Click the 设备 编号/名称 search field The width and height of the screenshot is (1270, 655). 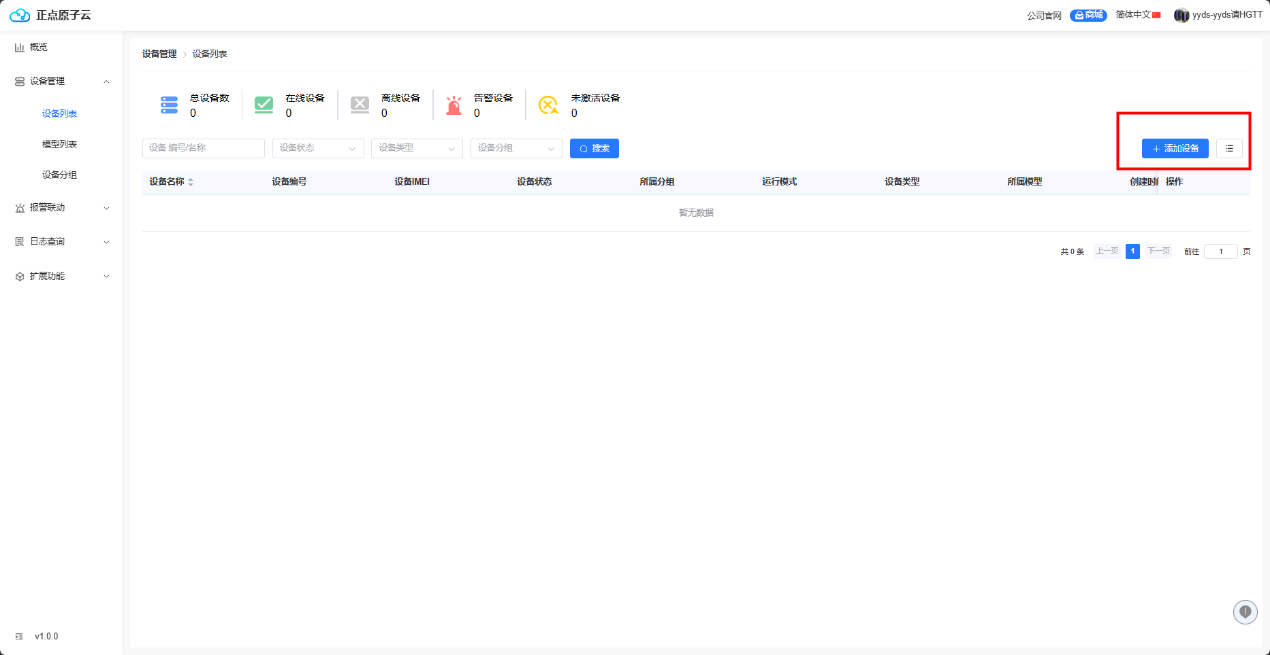(203, 148)
